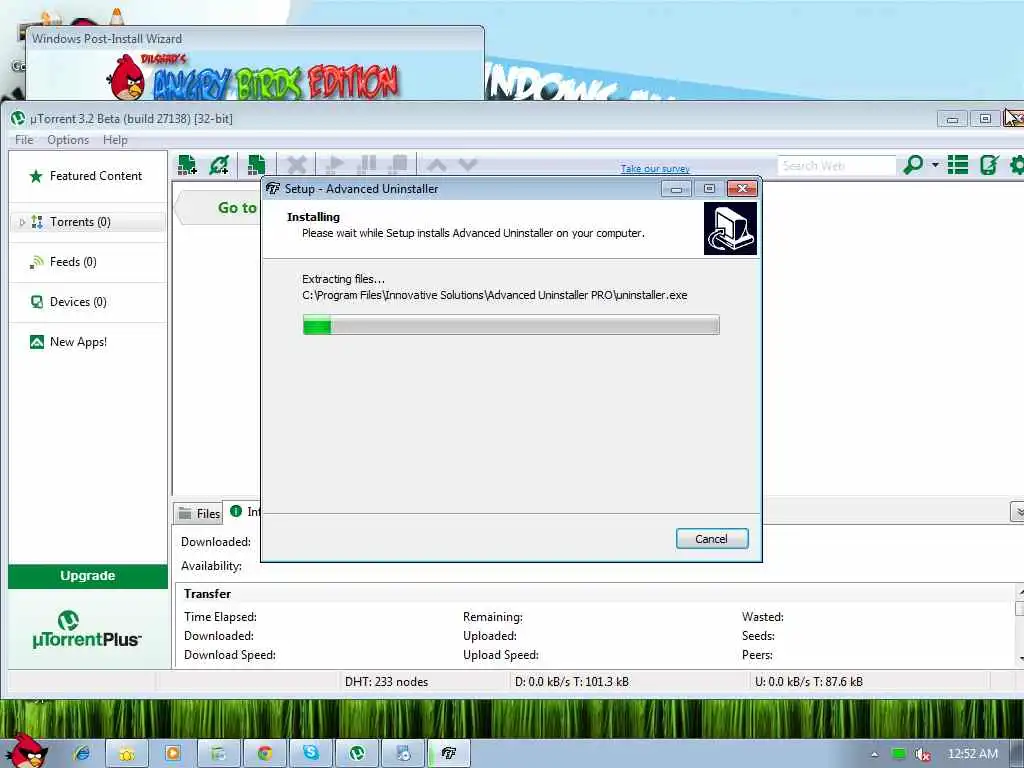Click the Setup installer taskbar icon

click(x=449, y=754)
